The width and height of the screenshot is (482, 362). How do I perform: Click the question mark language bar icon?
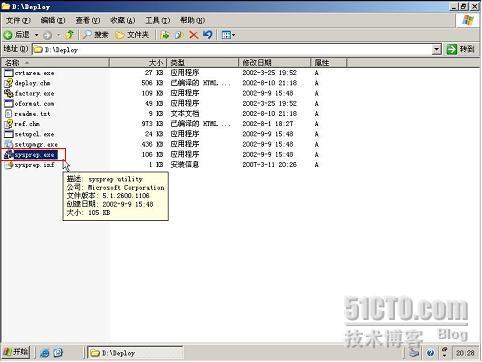click(x=444, y=350)
